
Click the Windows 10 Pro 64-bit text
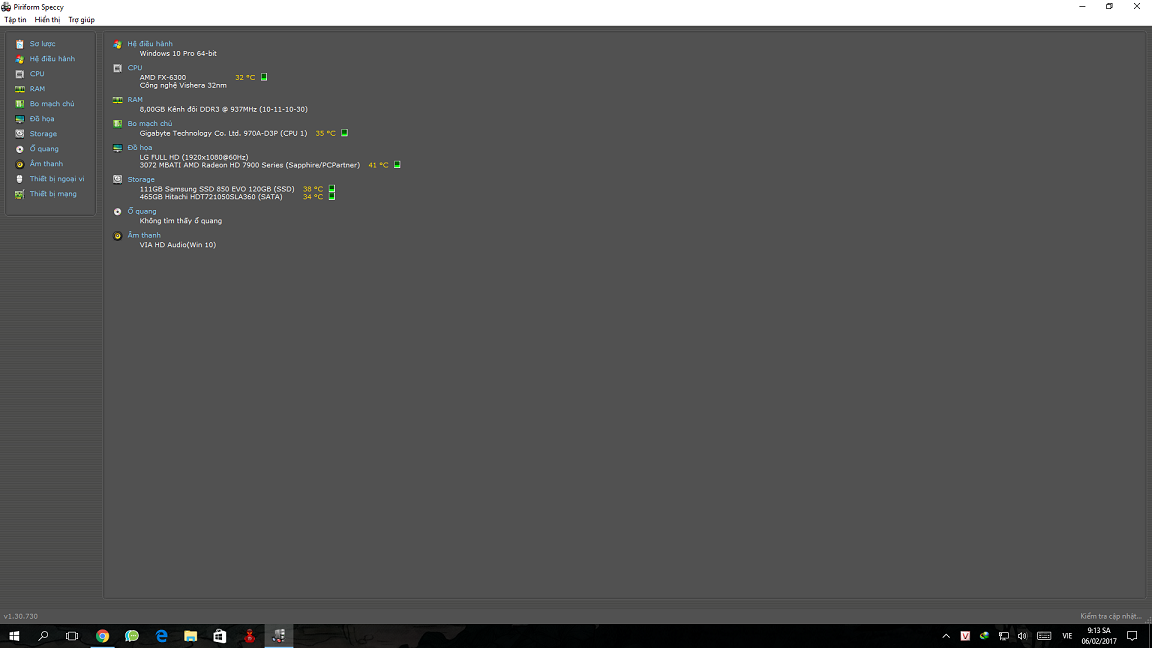click(179, 54)
